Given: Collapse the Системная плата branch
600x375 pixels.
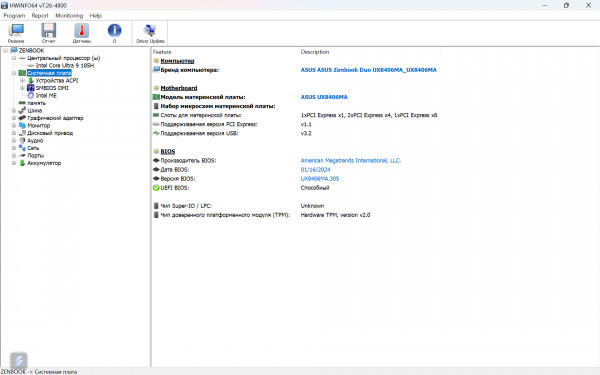Looking at the screenshot, I should click(x=14, y=73).
